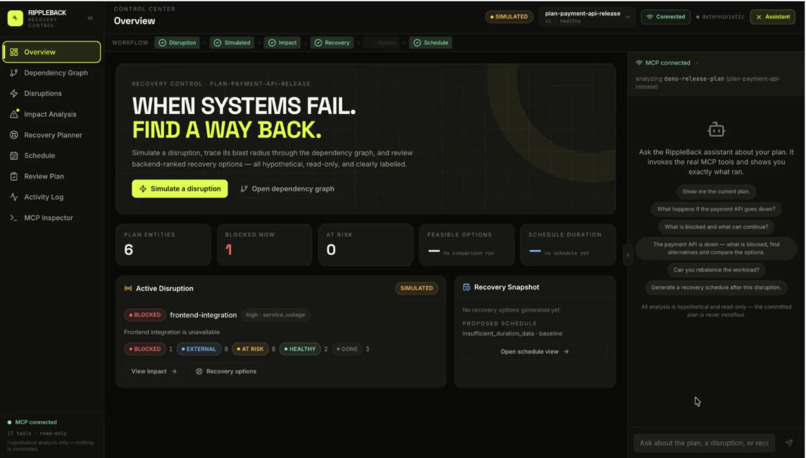This screenshot has height=458, width=806.
Task: Open Dependency Graph in sidebar
Action: tap(51, 73)
